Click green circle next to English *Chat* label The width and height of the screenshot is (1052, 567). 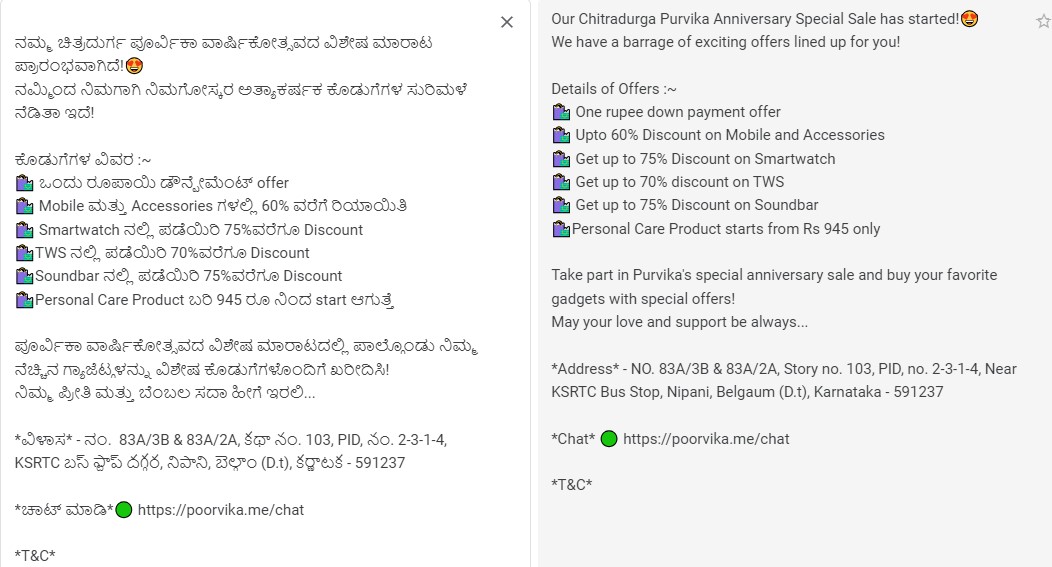pyautogui.click(x=609, y=439)
